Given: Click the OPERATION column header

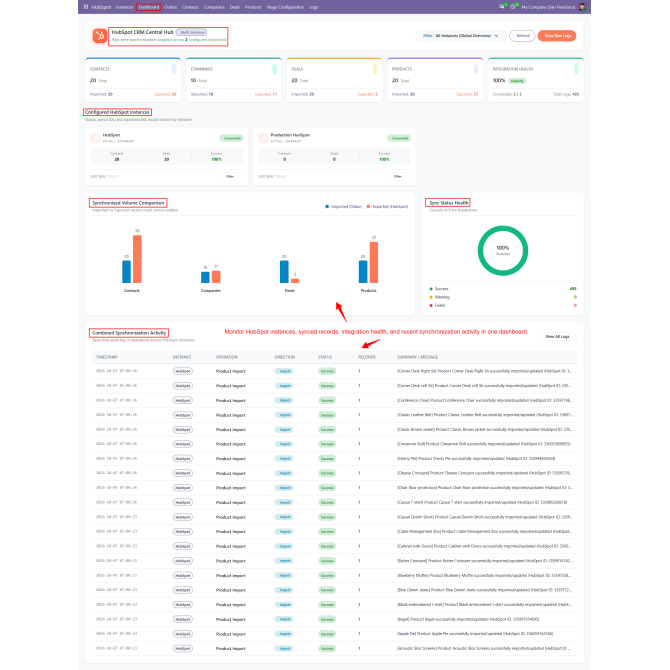Looking at the screenshot, I should click(x=227, y=357).
